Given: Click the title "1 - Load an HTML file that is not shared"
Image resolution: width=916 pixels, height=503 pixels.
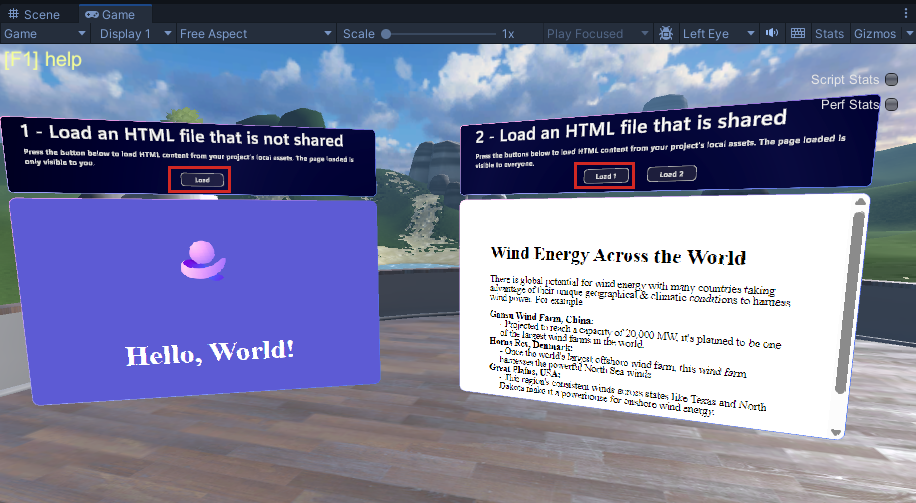Looking at the screenshot, I should [182, 136].
